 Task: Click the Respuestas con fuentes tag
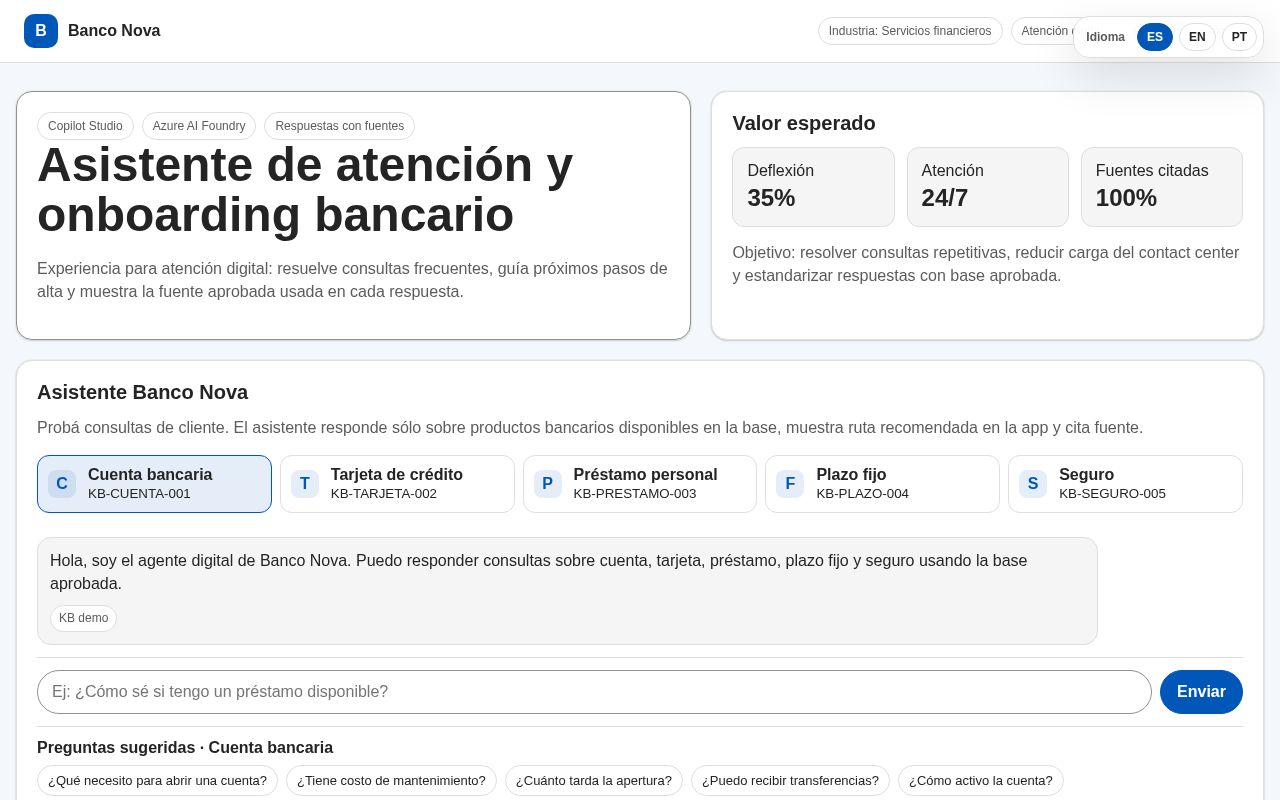click(x=339, y=126)
